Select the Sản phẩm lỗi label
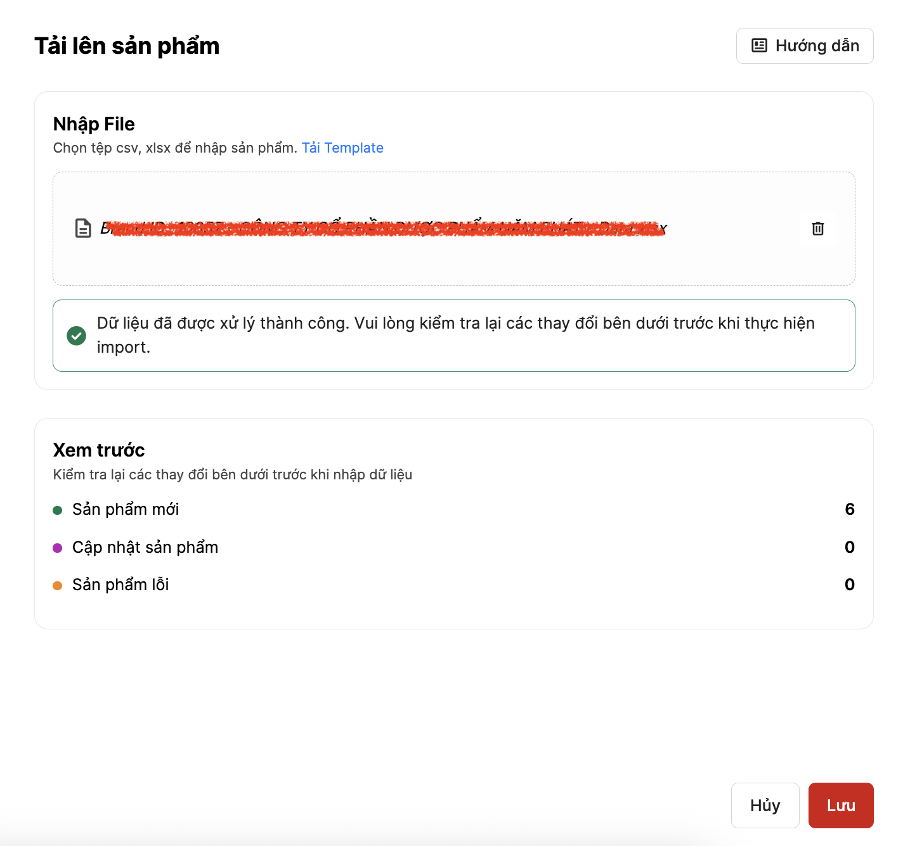904x846 pixels. (x=120, y=585)
